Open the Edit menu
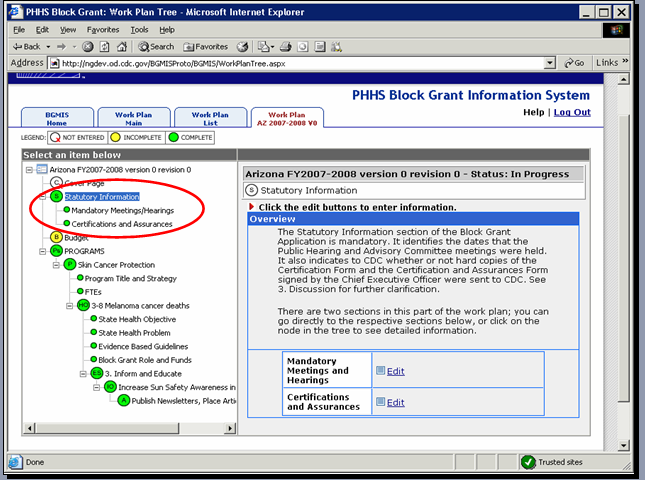The height and width of the screenshot is (480, 645). [42, 30]
